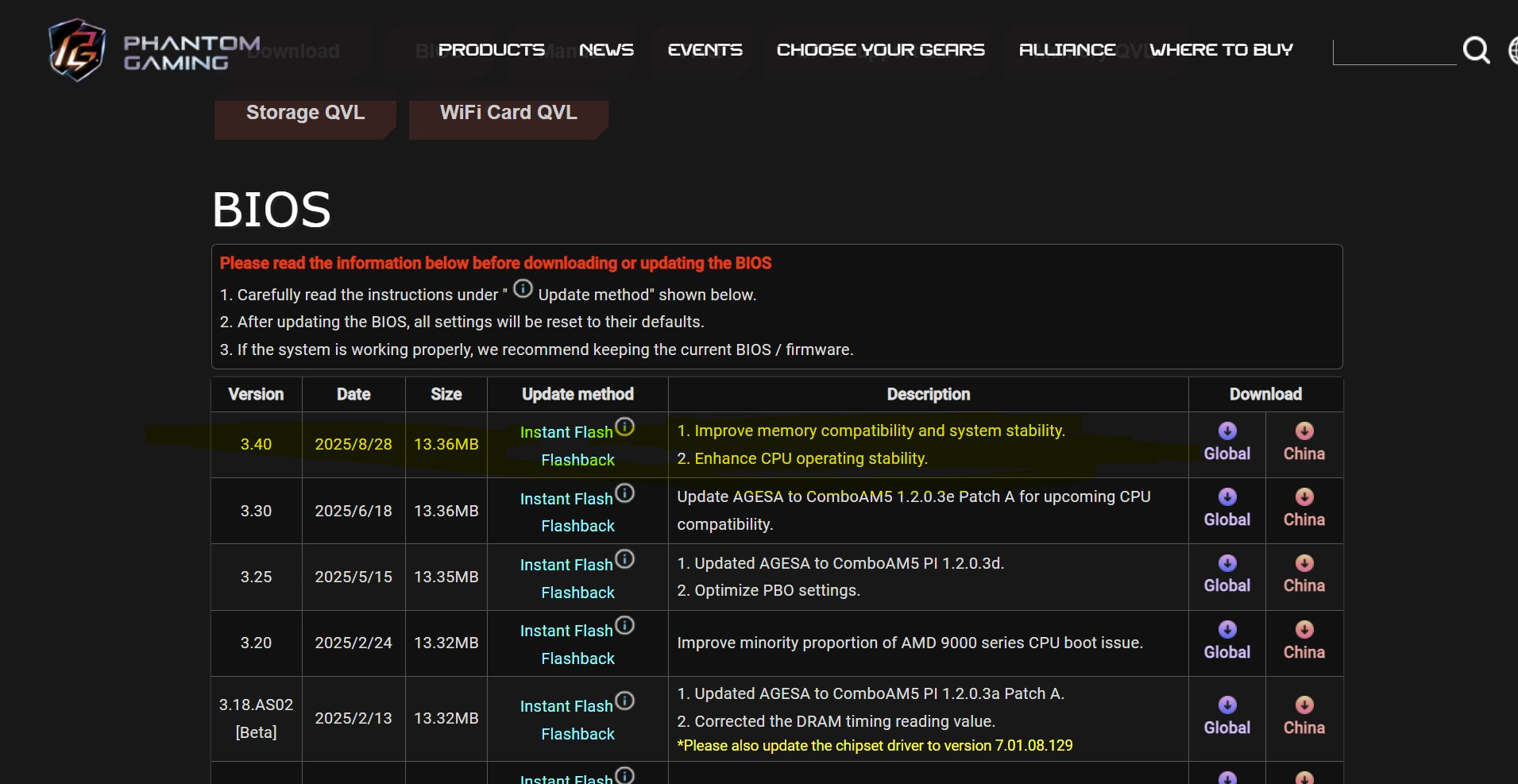
Task: Open Instant Flash link for version 3.25
Action: coord(566,565)
